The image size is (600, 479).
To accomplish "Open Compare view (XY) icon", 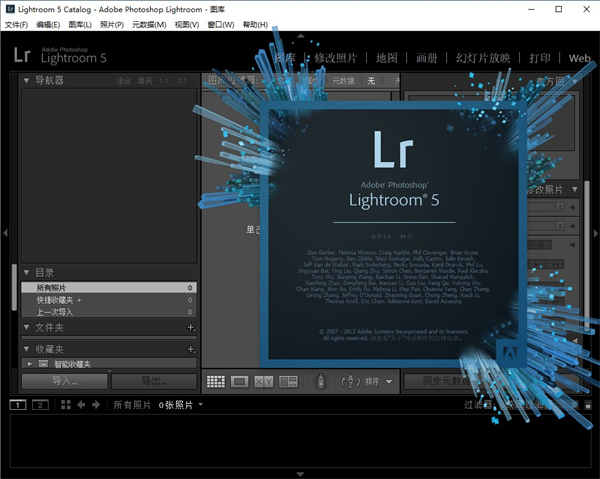I will 264,381.
